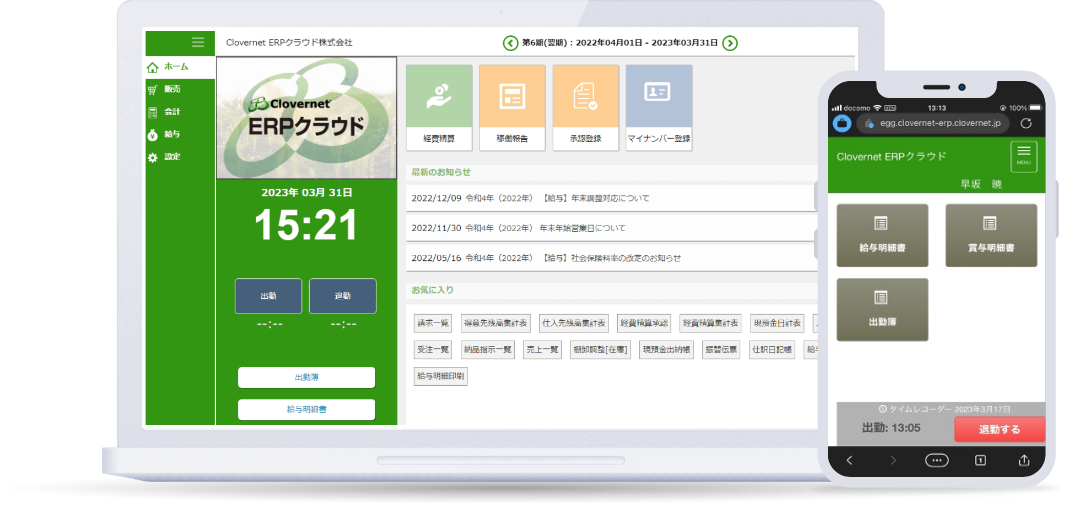Click the 最新のお知らせ section header
The height and width of the screenshot is (507, 1090).
pyautogui.click(x=441, y=172)
